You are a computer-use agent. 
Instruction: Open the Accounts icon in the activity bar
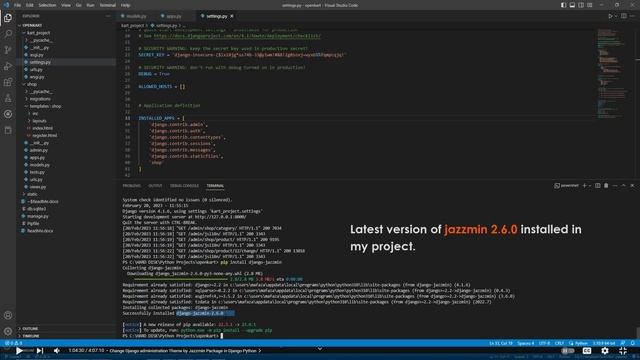tap(8, 315)
